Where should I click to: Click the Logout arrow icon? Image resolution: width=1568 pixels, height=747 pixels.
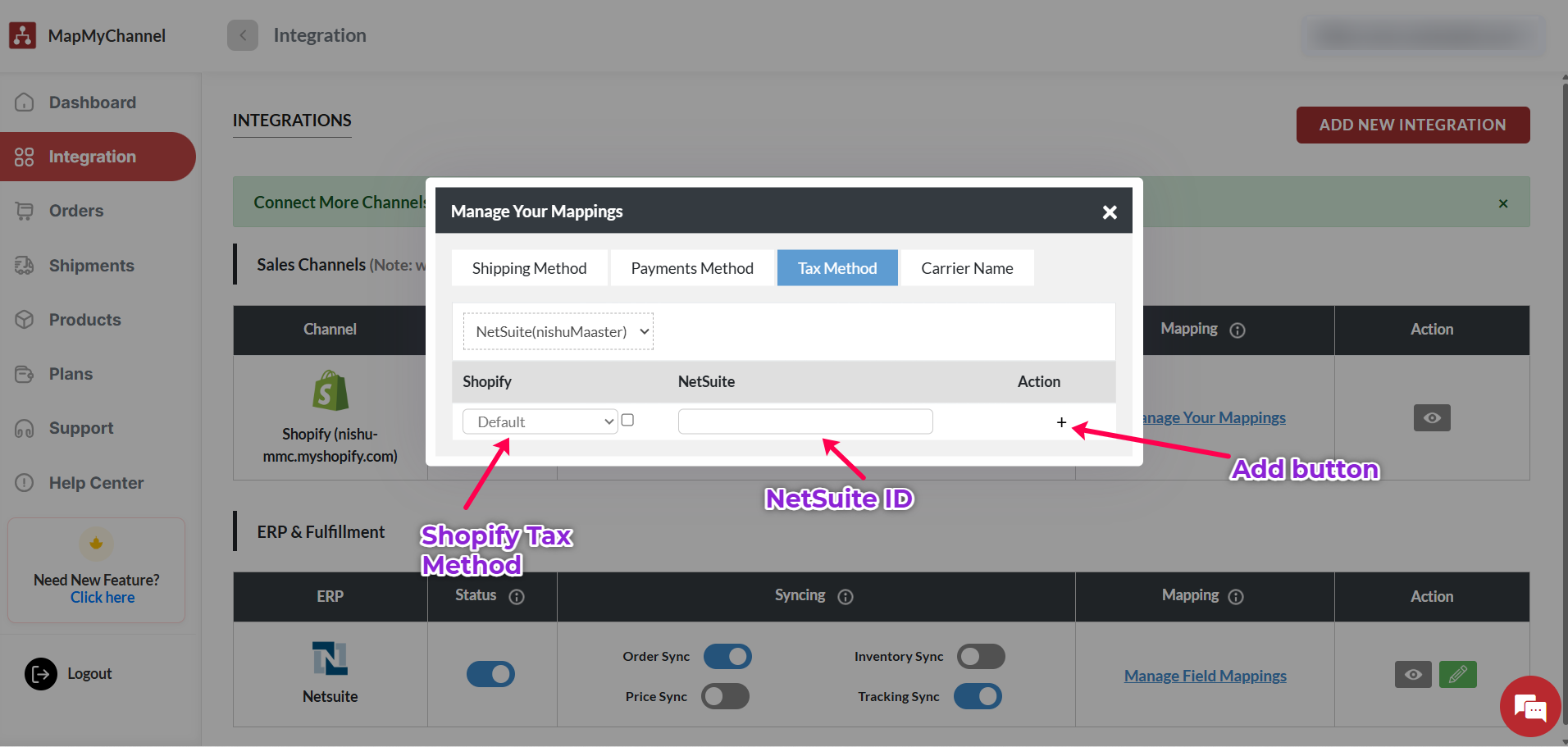click(x=41, y=674)
